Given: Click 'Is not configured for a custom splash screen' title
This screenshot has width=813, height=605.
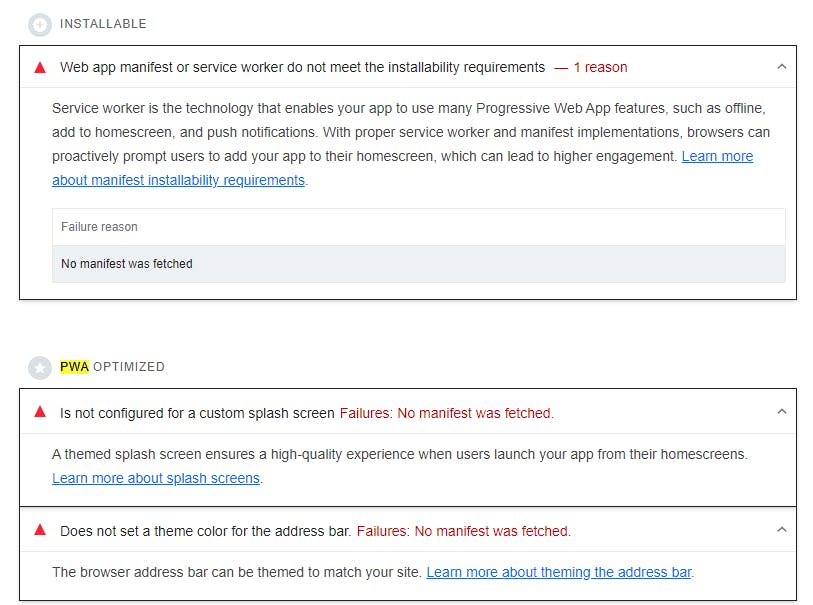Looking at the screenshot, I should 197,412.
